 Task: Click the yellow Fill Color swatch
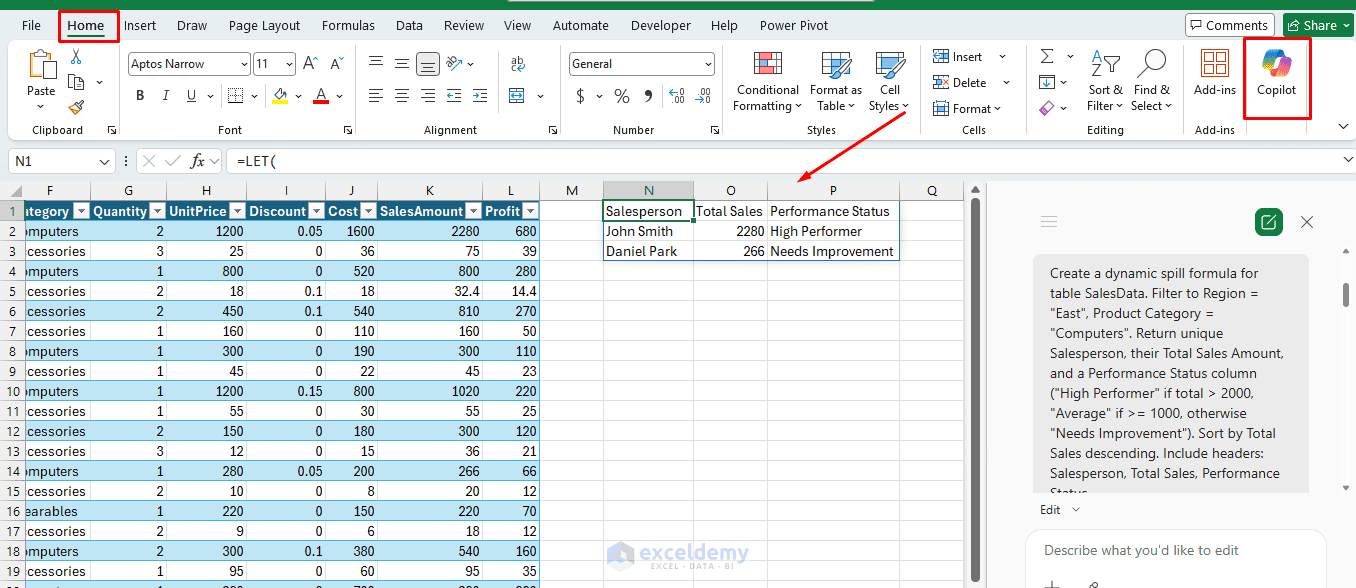(x=280, y=96)
